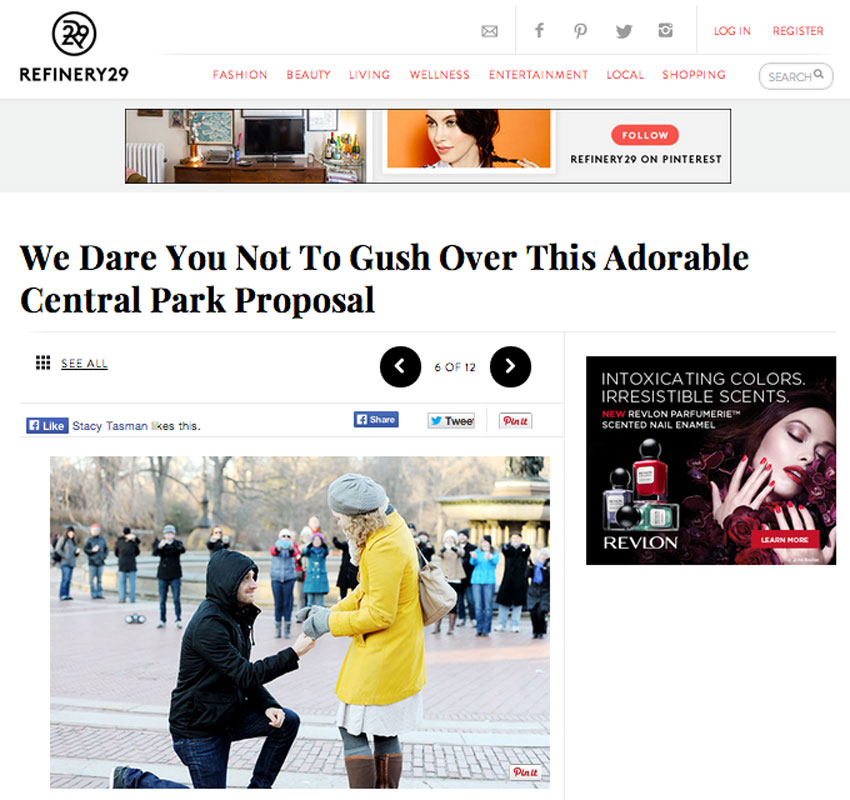
Task: Open the Instagram camera icon in header
Action: (666, 30)
